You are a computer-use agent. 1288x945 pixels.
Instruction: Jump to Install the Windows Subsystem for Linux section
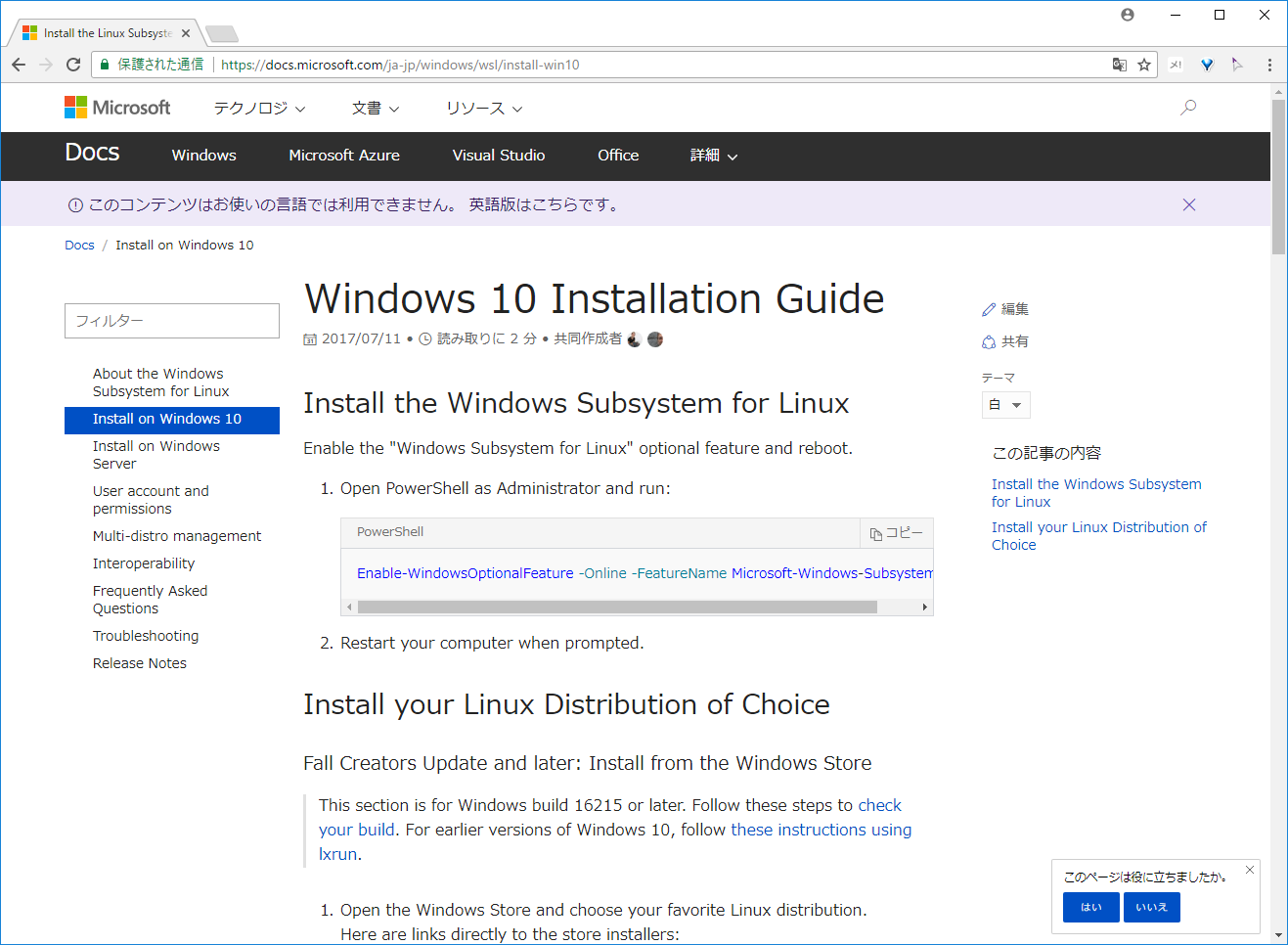(1096, 493)
